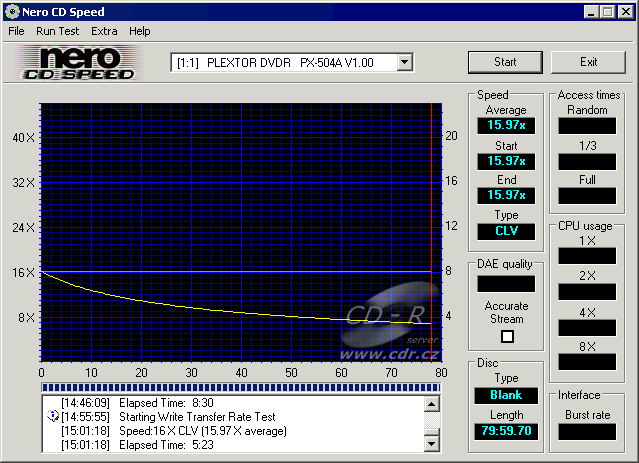The width and height of the screenshot is (639, 463).
Task: Click log line 'Speed:16 X CLV'
Action: (174, 431)
